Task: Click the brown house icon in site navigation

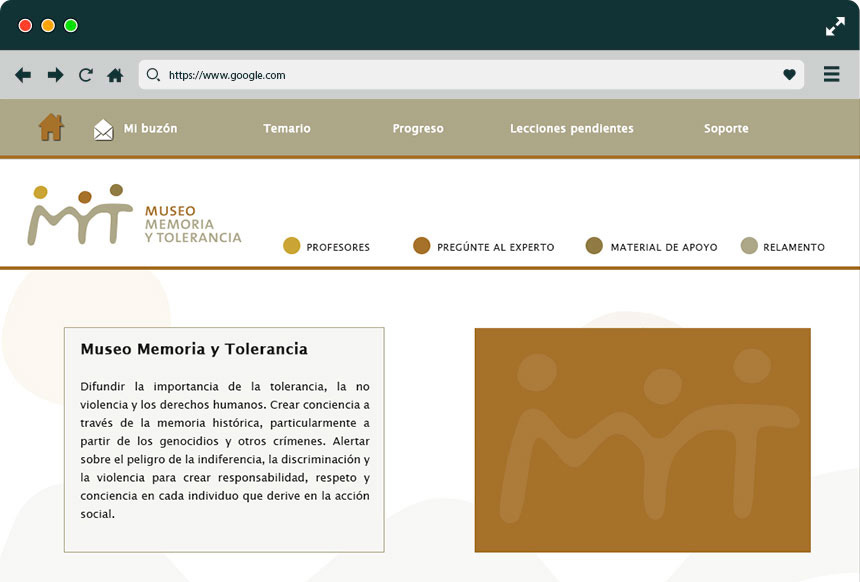Action: pos(51,127)
